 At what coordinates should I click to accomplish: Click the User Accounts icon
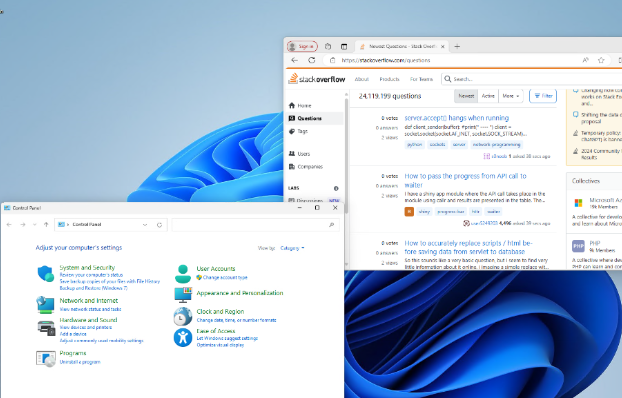(x=182, y=273)
